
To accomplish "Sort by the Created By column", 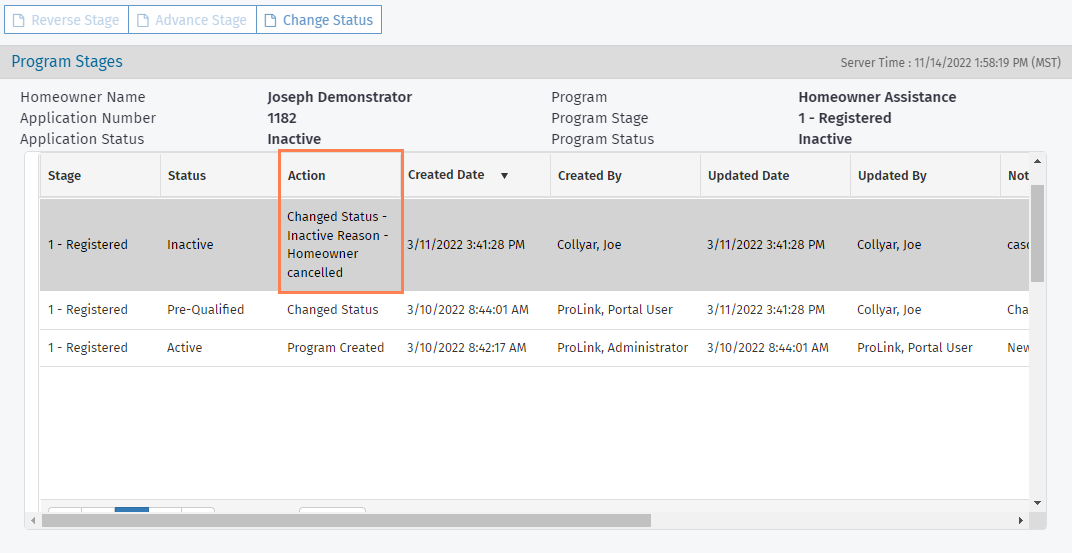I will click(x=590, y=176).
